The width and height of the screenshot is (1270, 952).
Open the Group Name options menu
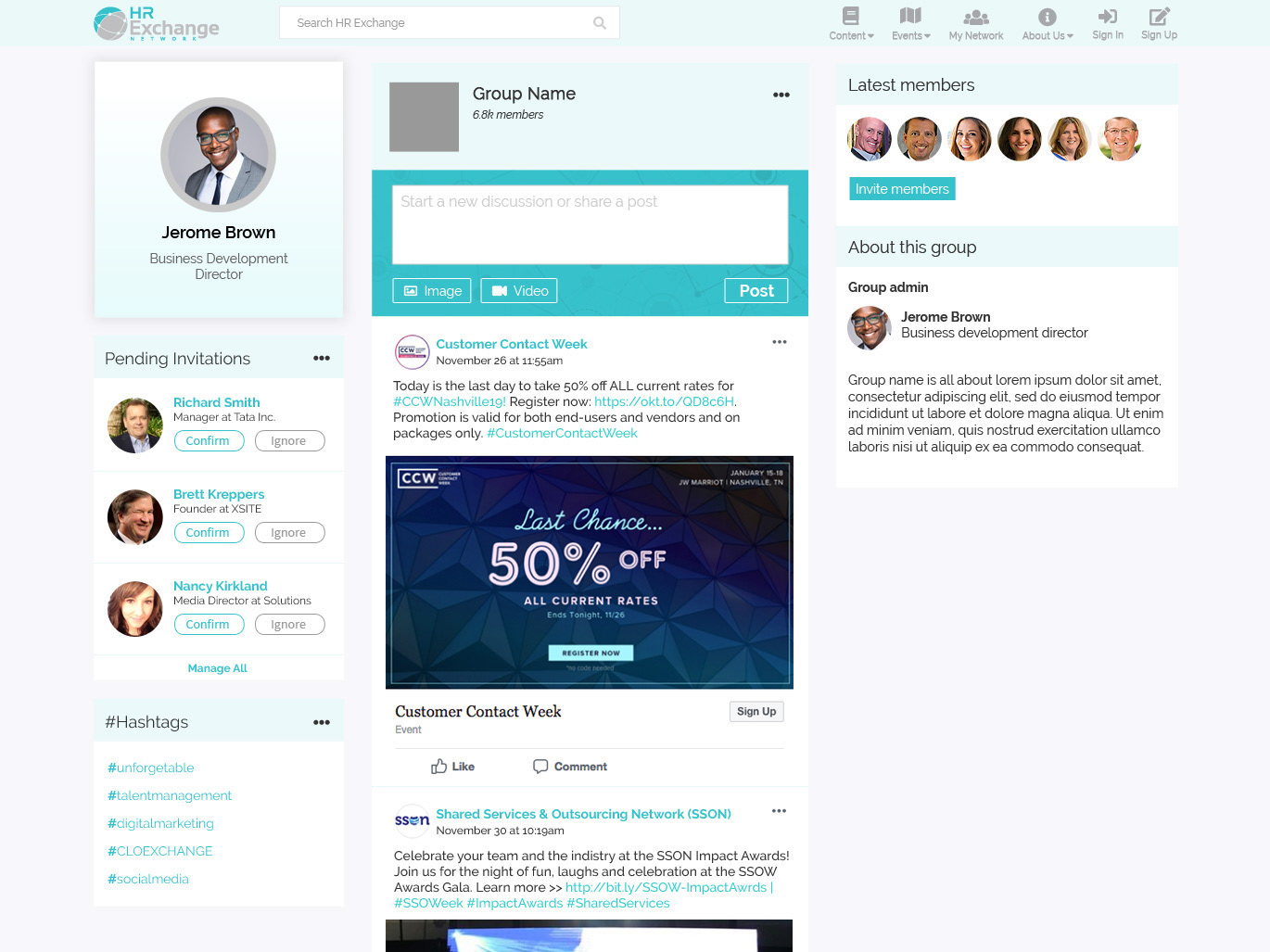click(781, 95)
